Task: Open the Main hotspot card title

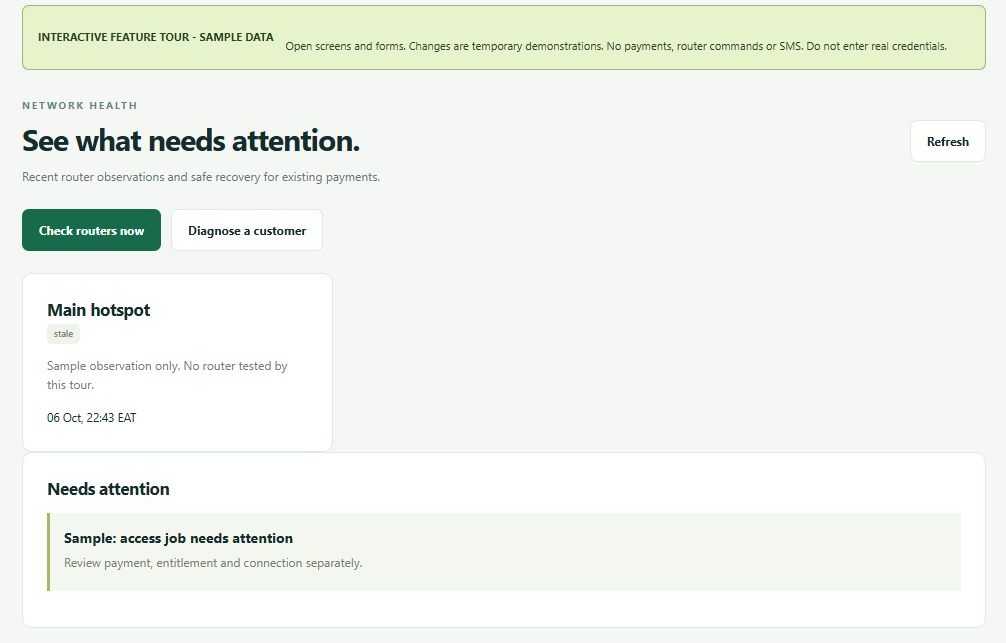Action: tap(99, 310)
